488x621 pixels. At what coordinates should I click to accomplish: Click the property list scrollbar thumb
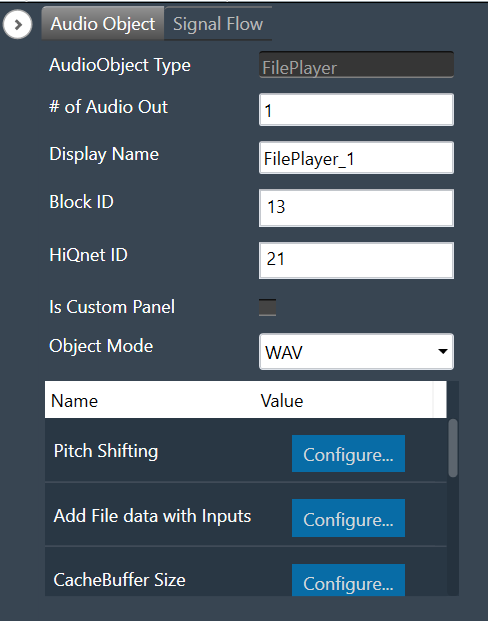coord(453,448)
